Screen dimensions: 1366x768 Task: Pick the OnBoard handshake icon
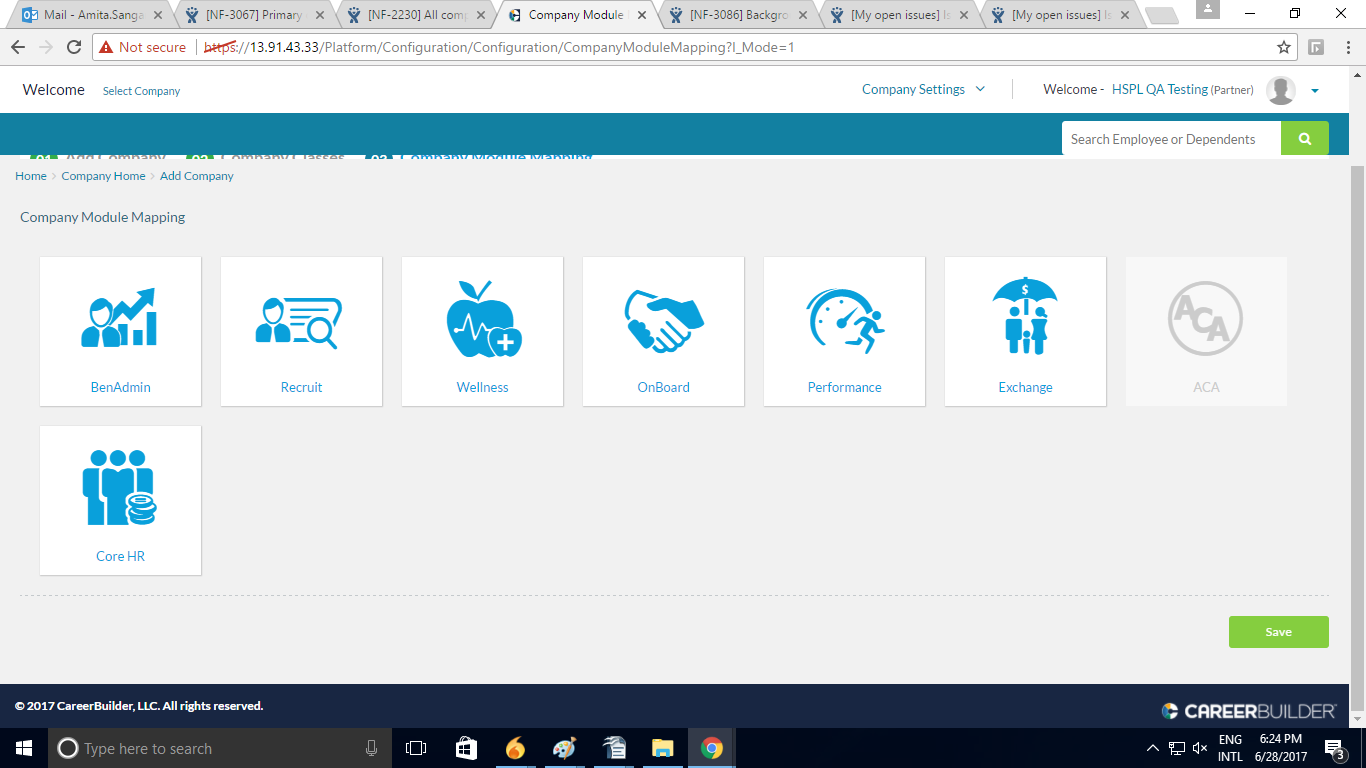coord(664,320)
